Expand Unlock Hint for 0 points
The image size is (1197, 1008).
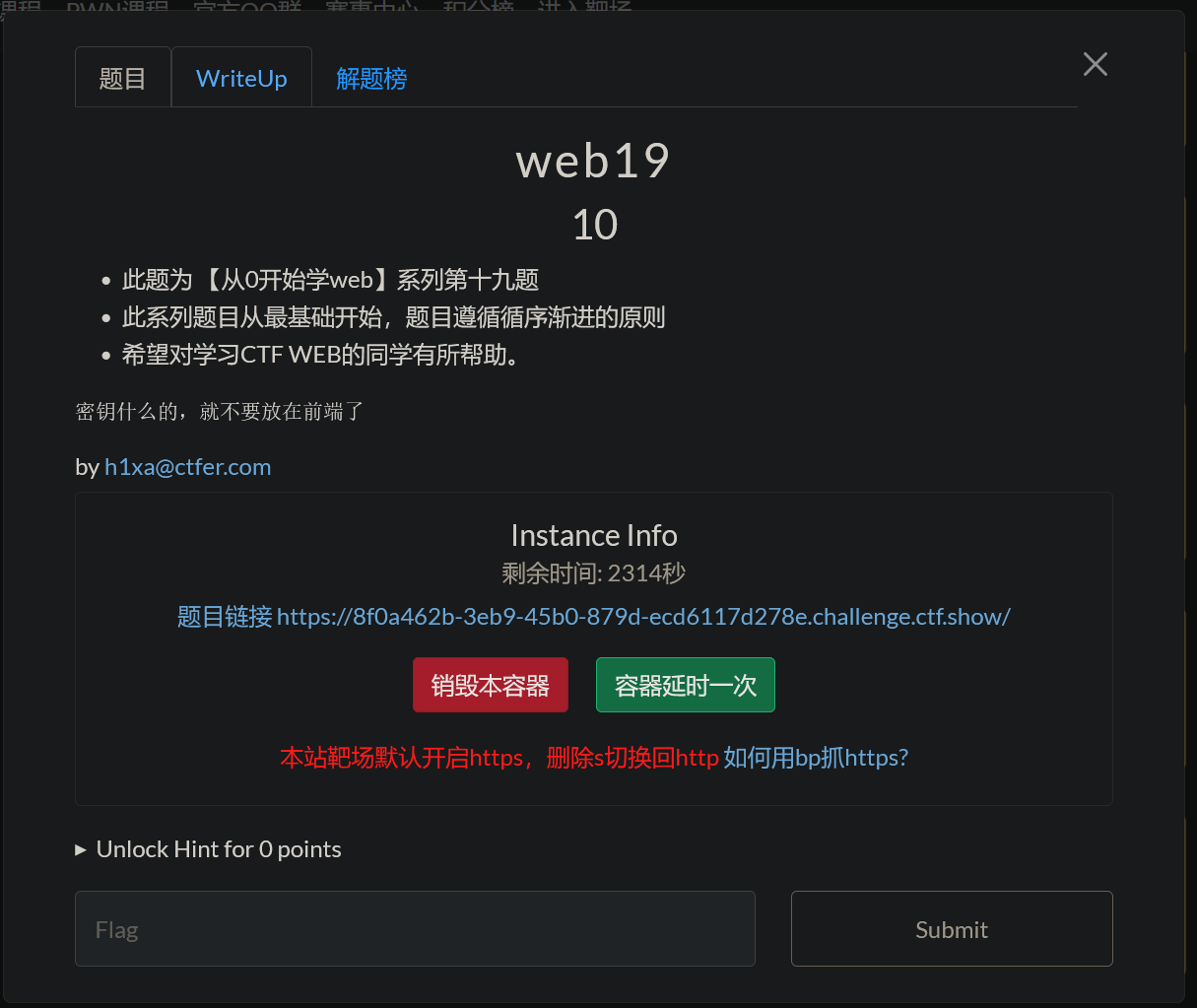point(209,849)
